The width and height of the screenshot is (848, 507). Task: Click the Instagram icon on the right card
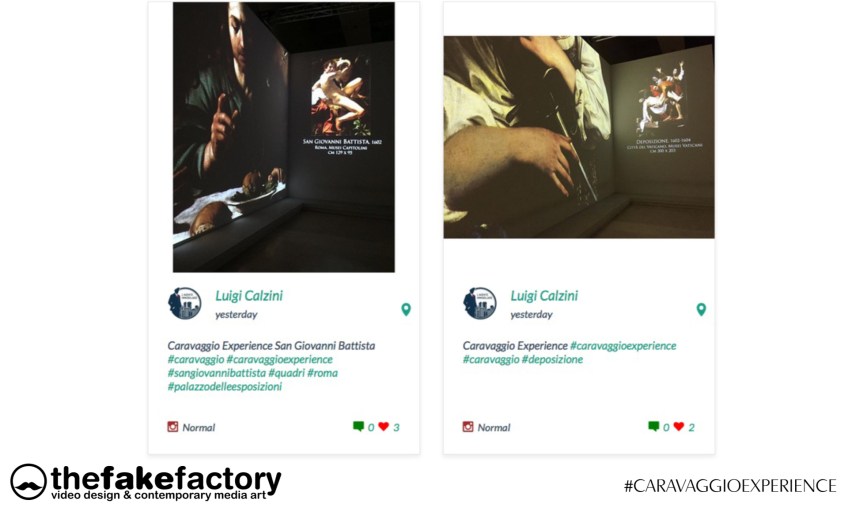[468, 427]
